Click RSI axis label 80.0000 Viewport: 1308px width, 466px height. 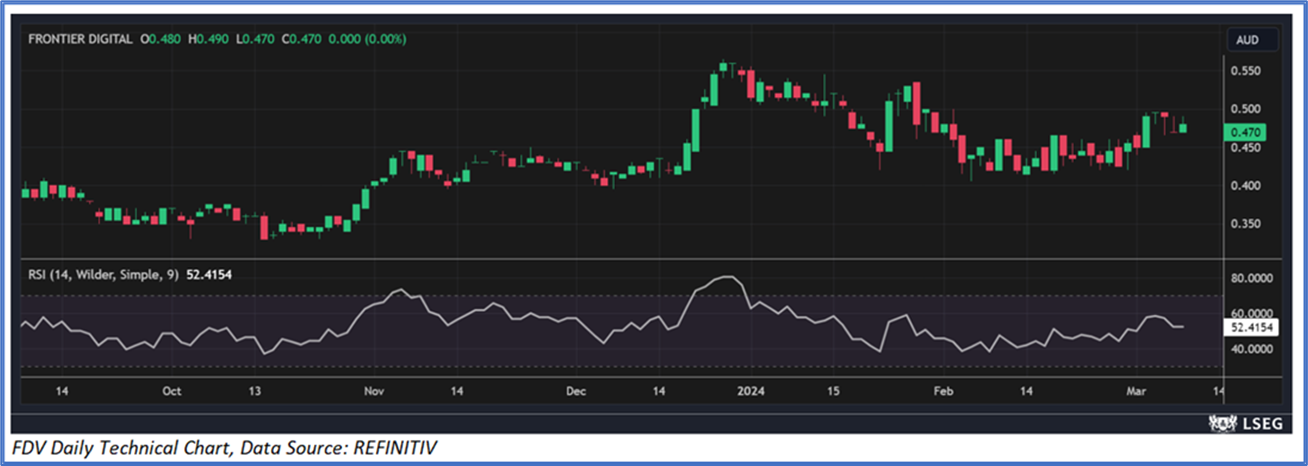1254,279
